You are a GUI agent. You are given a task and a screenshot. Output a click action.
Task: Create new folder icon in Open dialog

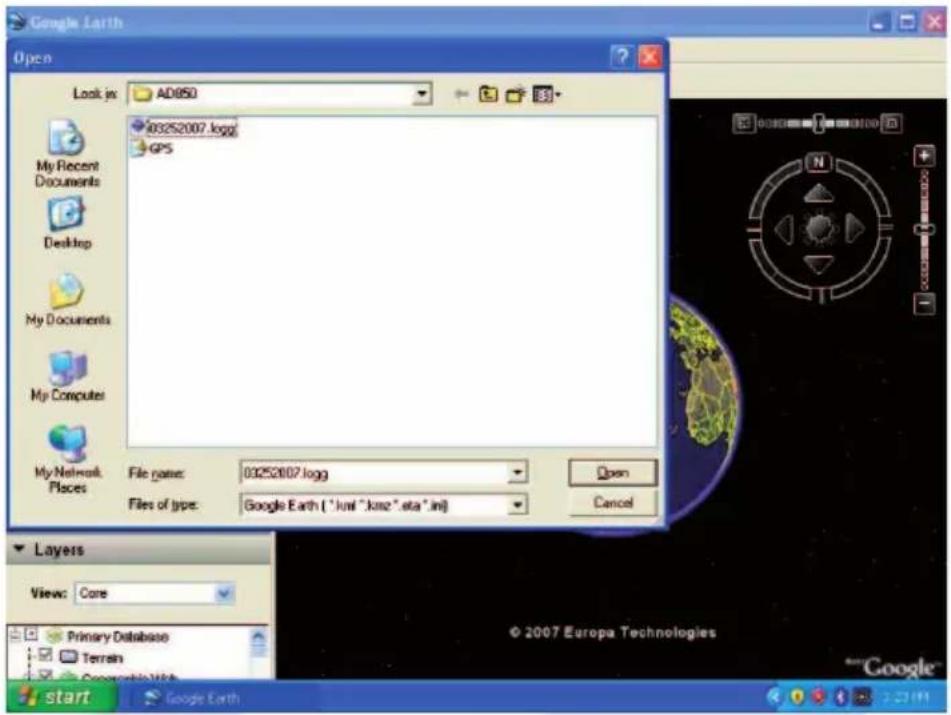click(516, 95)
